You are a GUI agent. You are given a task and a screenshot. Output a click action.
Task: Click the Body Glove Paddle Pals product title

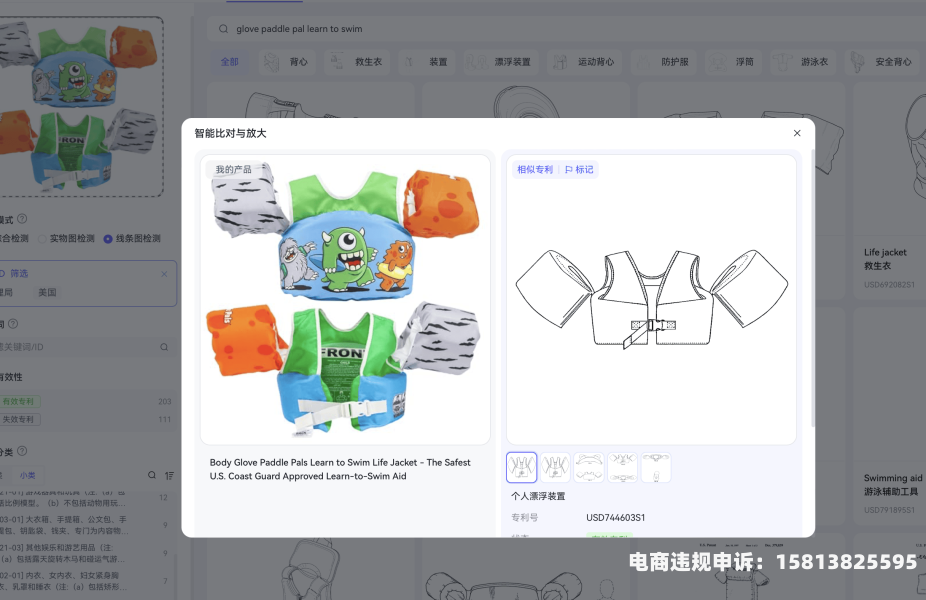pyautogui.click(x=340, y=469)
